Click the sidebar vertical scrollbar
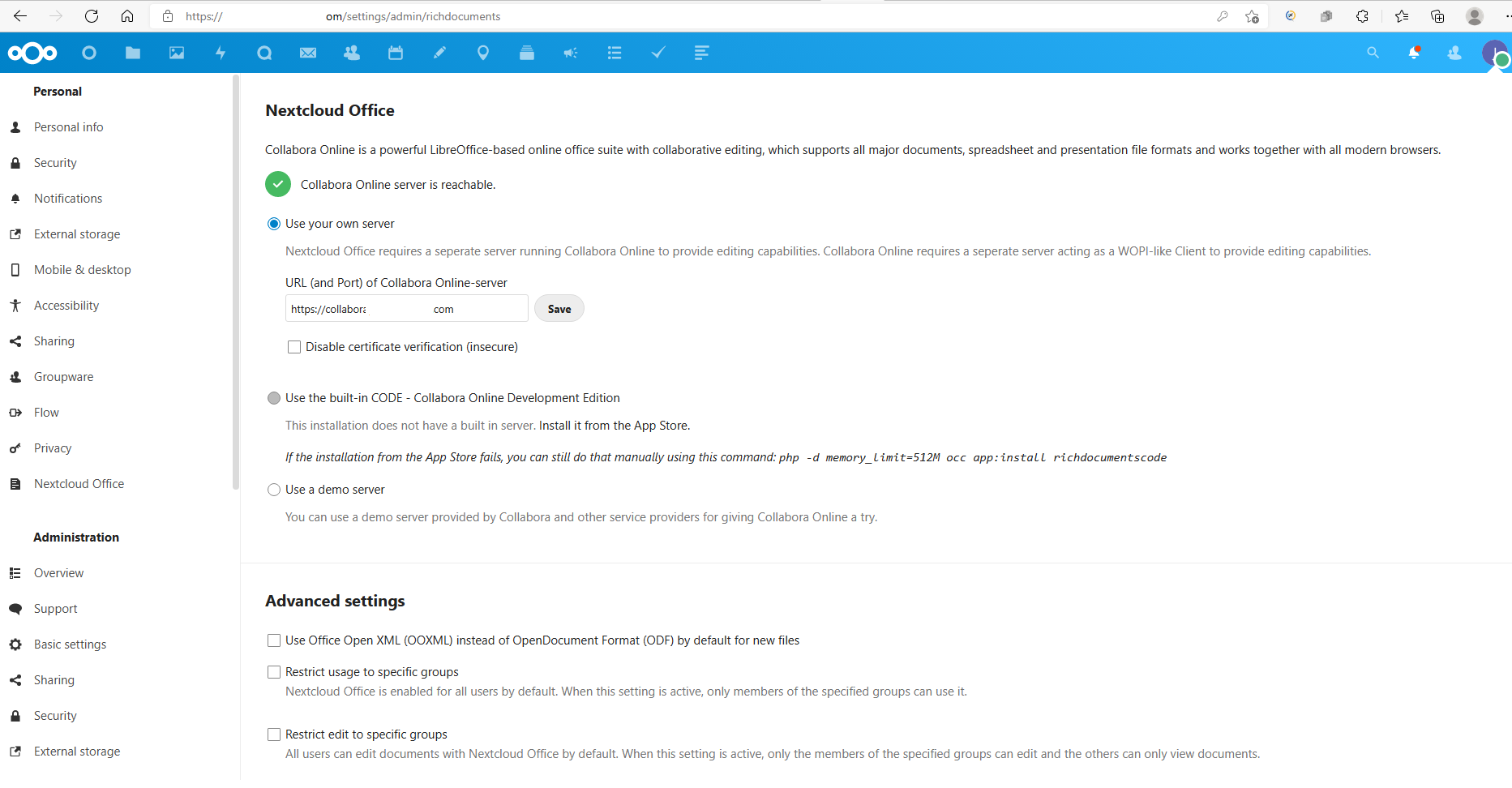Image resolution: width=1512 pixels, height=788 pixels. [236, 282]
